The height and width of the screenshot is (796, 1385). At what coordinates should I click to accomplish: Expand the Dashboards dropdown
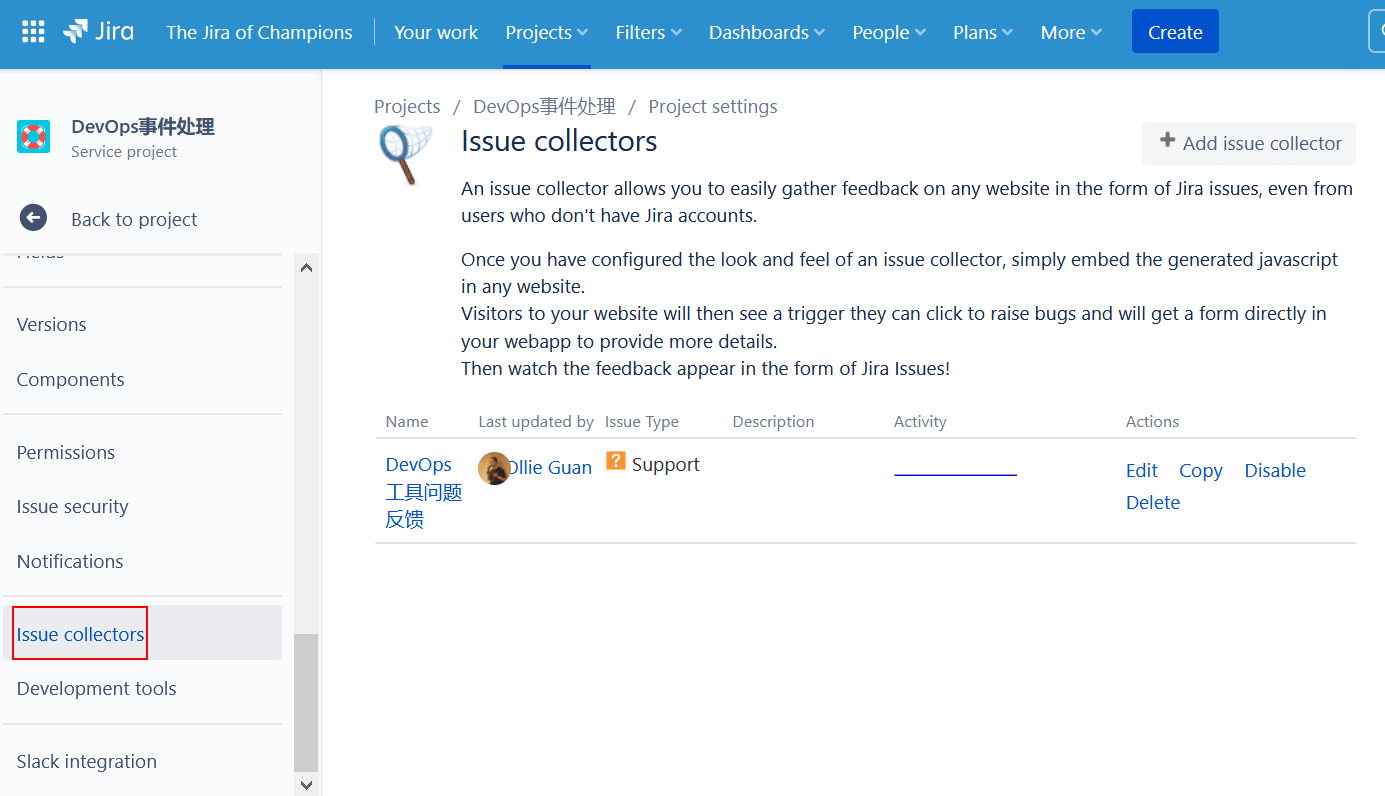tap(767, 33)
